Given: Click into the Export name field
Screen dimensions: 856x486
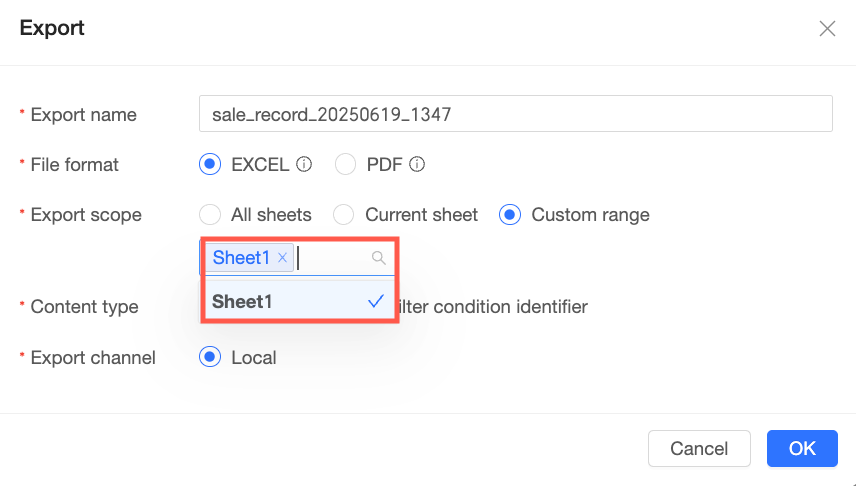Looking at the screenshot, I should pos(516,114).
